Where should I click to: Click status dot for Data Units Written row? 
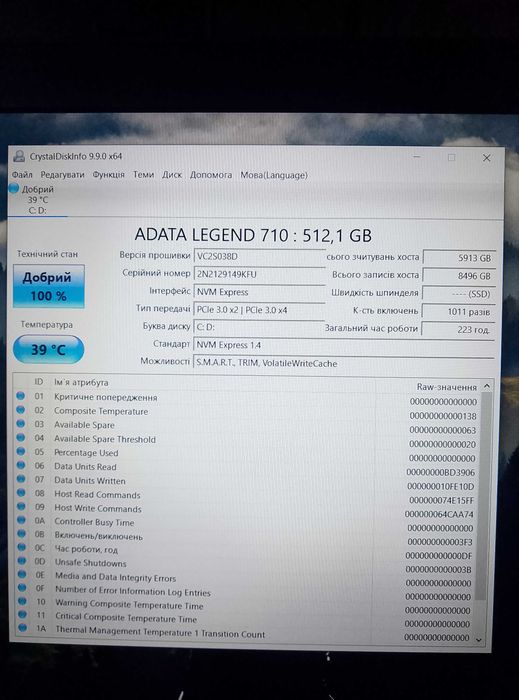pyautogui.click(x=21, y=479)
